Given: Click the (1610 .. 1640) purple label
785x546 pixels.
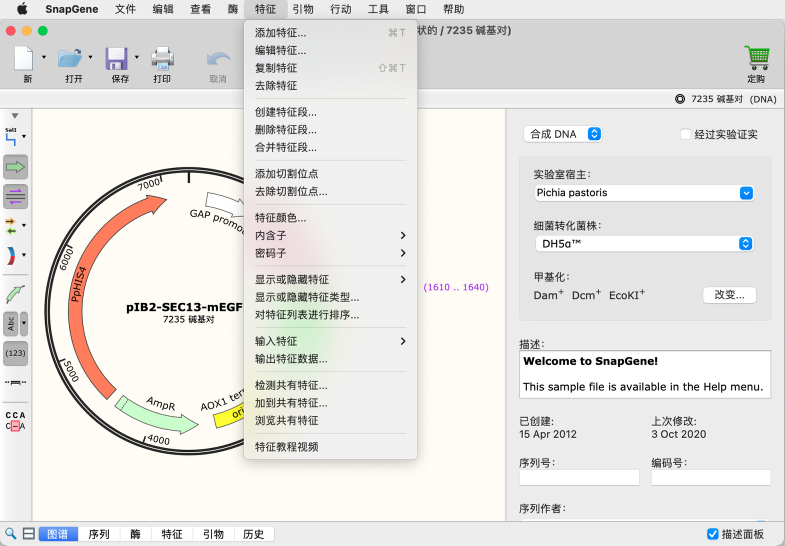Looking at the screenshot, I should [x=456, y=287].
